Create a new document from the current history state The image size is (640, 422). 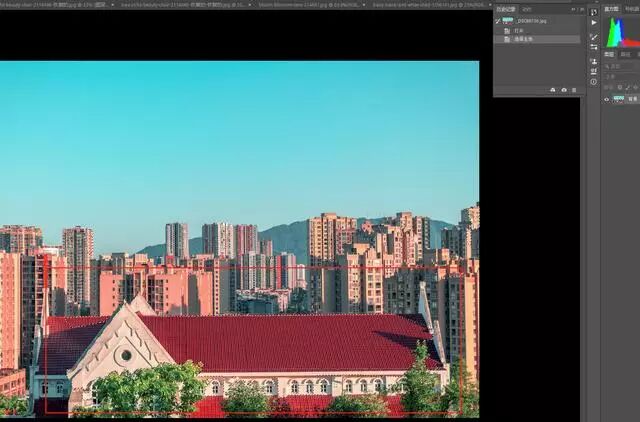pyautogui.click(x=553, y=90)
